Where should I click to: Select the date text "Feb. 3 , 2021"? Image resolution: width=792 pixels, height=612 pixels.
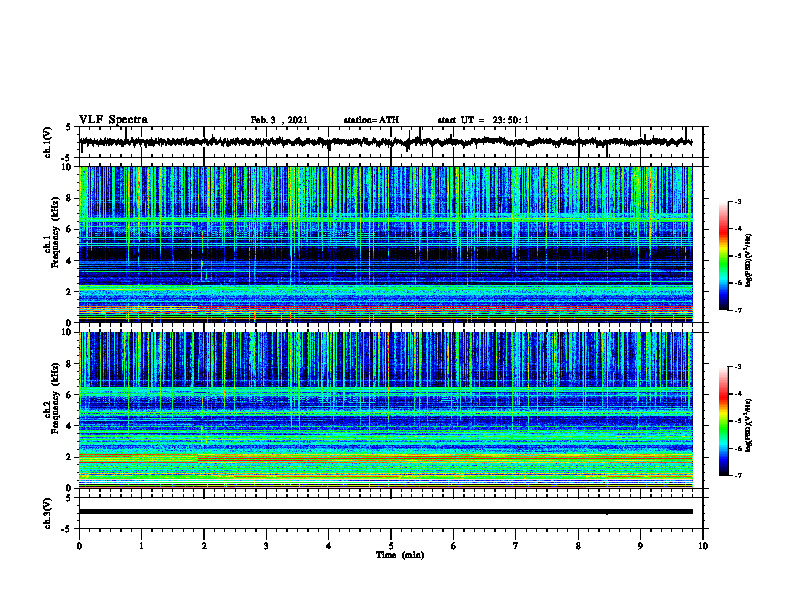[x=279, y=120]
